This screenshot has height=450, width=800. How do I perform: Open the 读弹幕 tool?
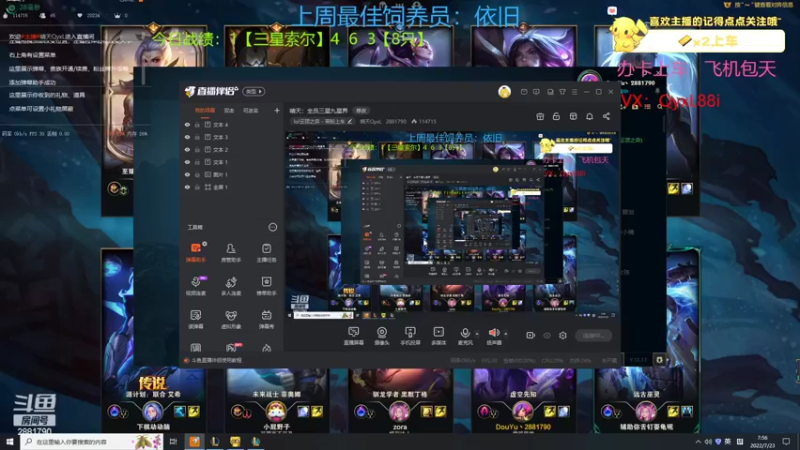pyautogui.click(x=195, y=319)
